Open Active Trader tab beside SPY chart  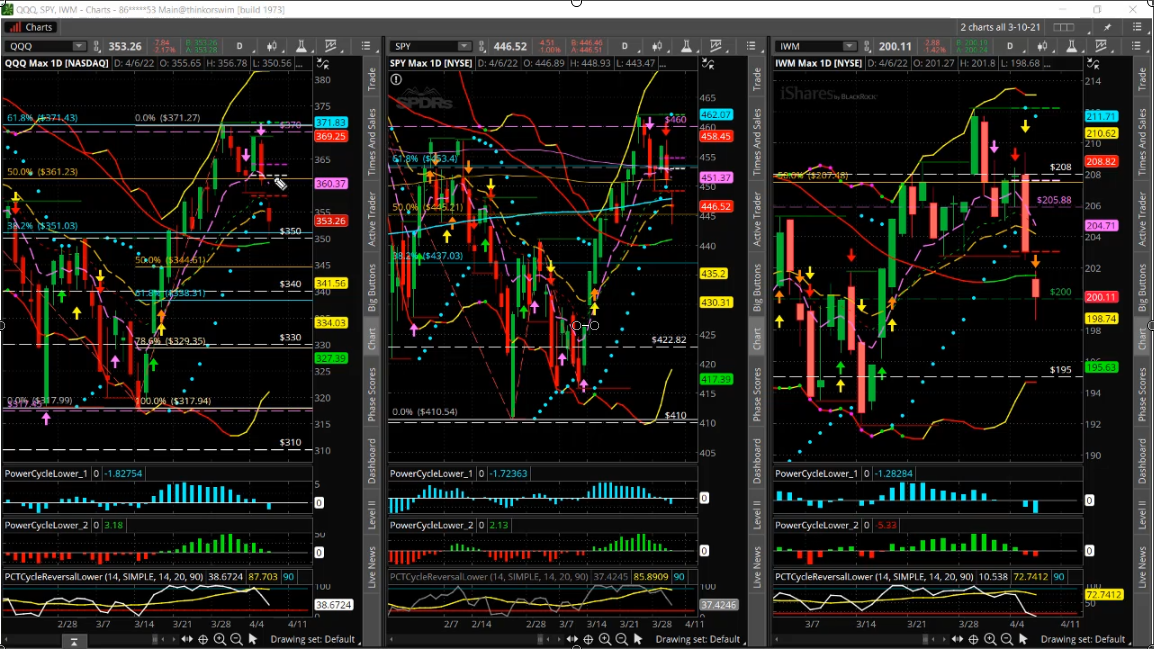point(757,219)
